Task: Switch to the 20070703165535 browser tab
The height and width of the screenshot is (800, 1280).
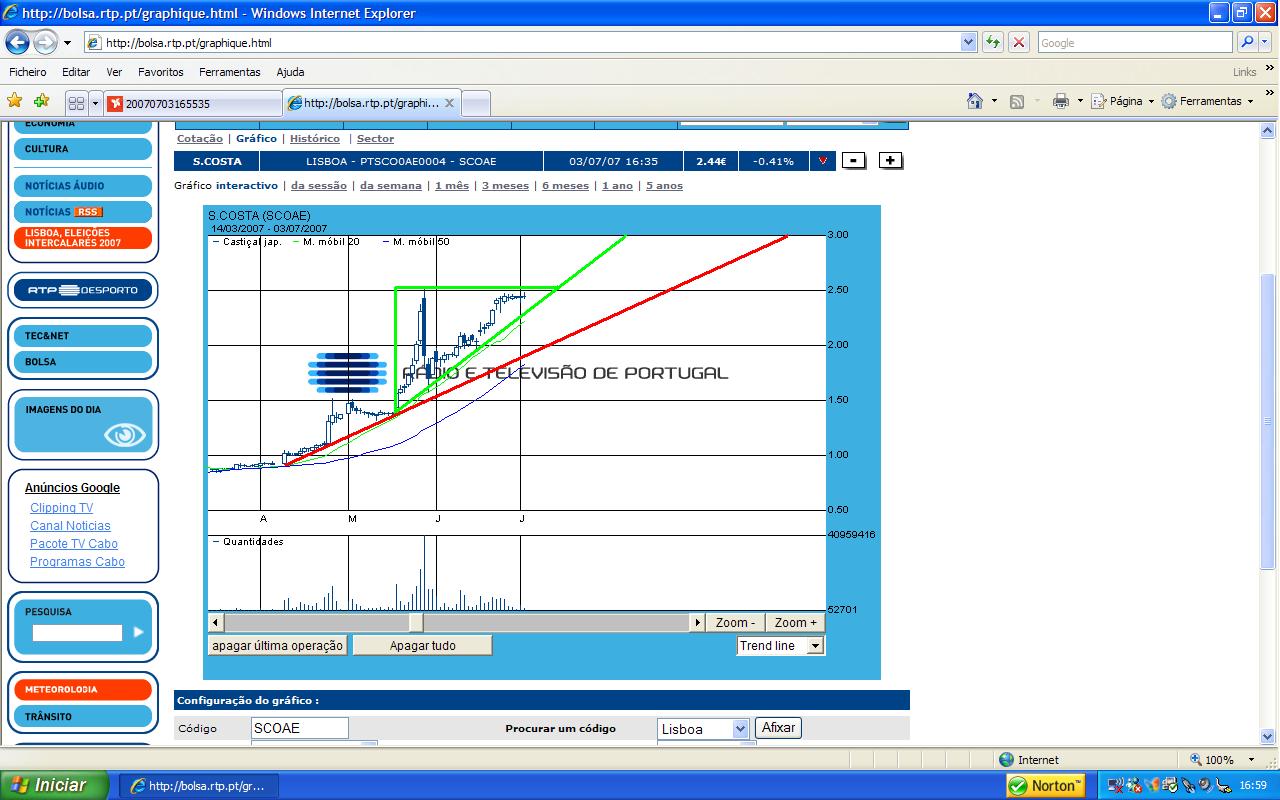Action: pyautogui.click(x=194, y=103)
